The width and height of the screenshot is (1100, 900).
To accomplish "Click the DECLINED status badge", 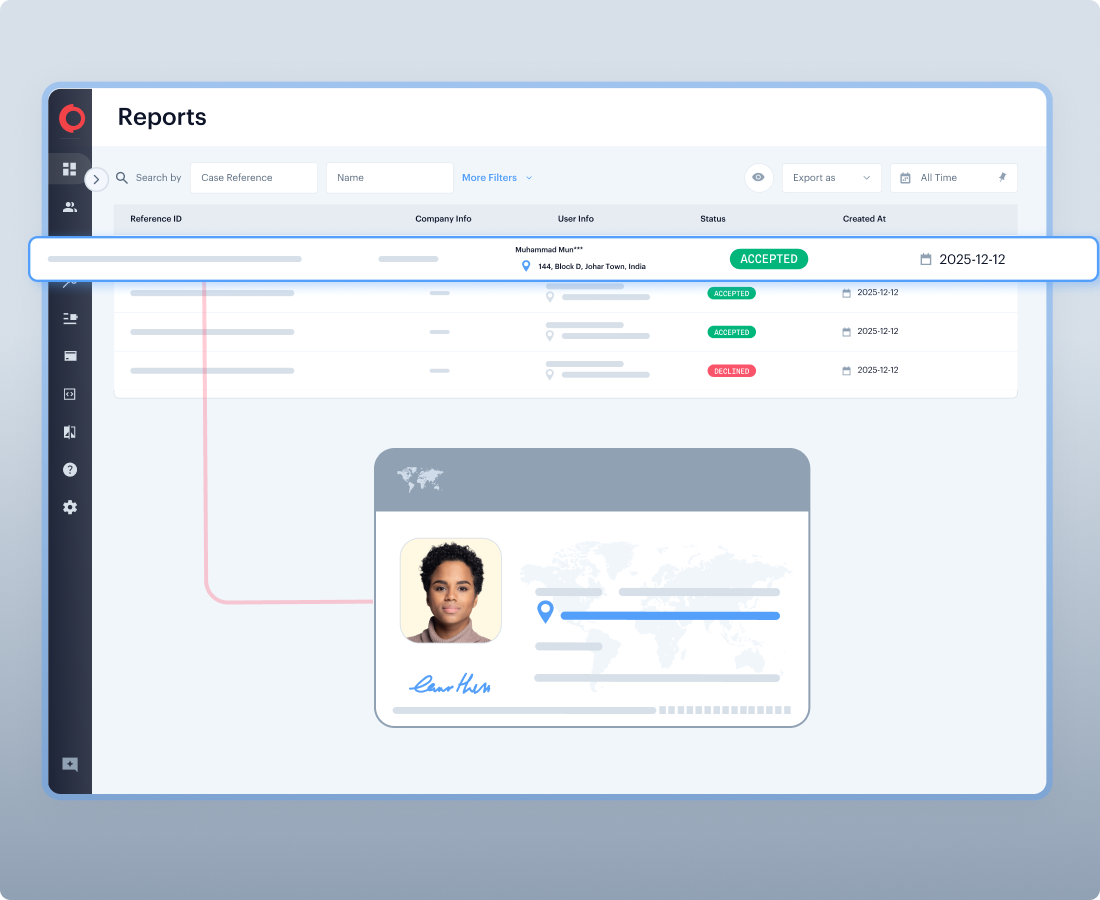I will click(x=731, y=371).
